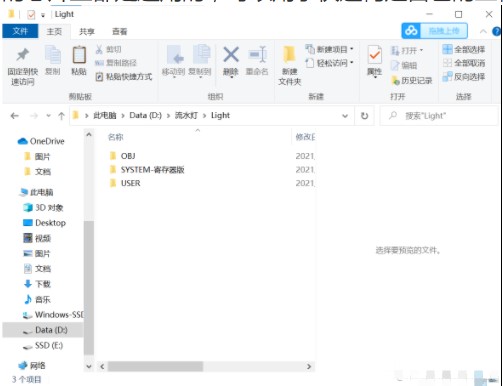The height and width of the screenshot is (386, 503).
Task: Select Pictures under OneDrive
Action: click(x=37, y=157)
